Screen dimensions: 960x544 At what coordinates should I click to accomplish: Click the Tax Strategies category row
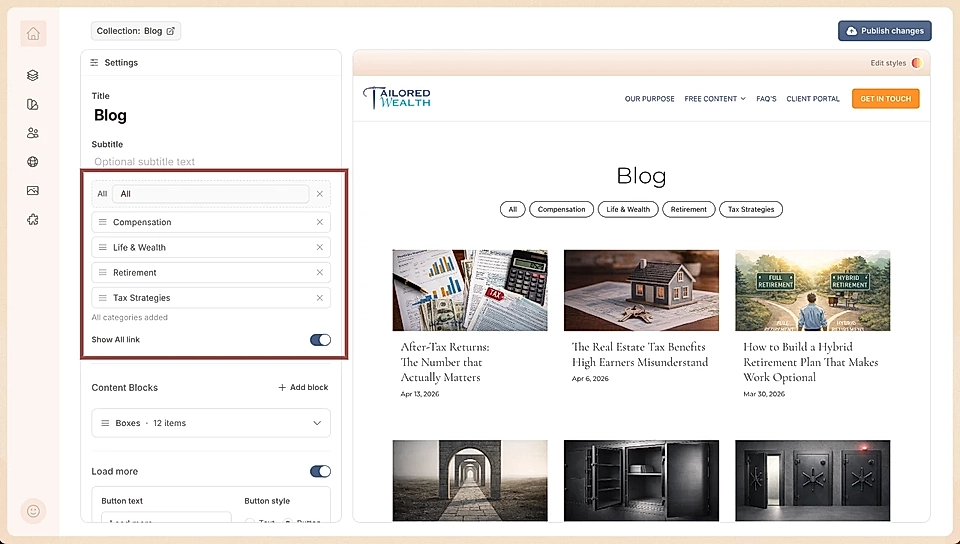coord(211,298)
